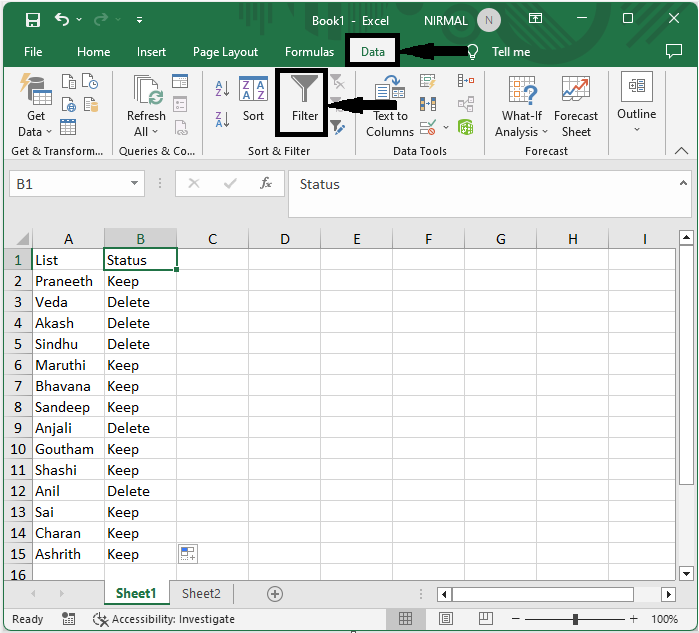Click the zoom slider handle
Image resolution: width=699 pixels, height=633 pixels.
pyautogui.click(x=575, y=619)
